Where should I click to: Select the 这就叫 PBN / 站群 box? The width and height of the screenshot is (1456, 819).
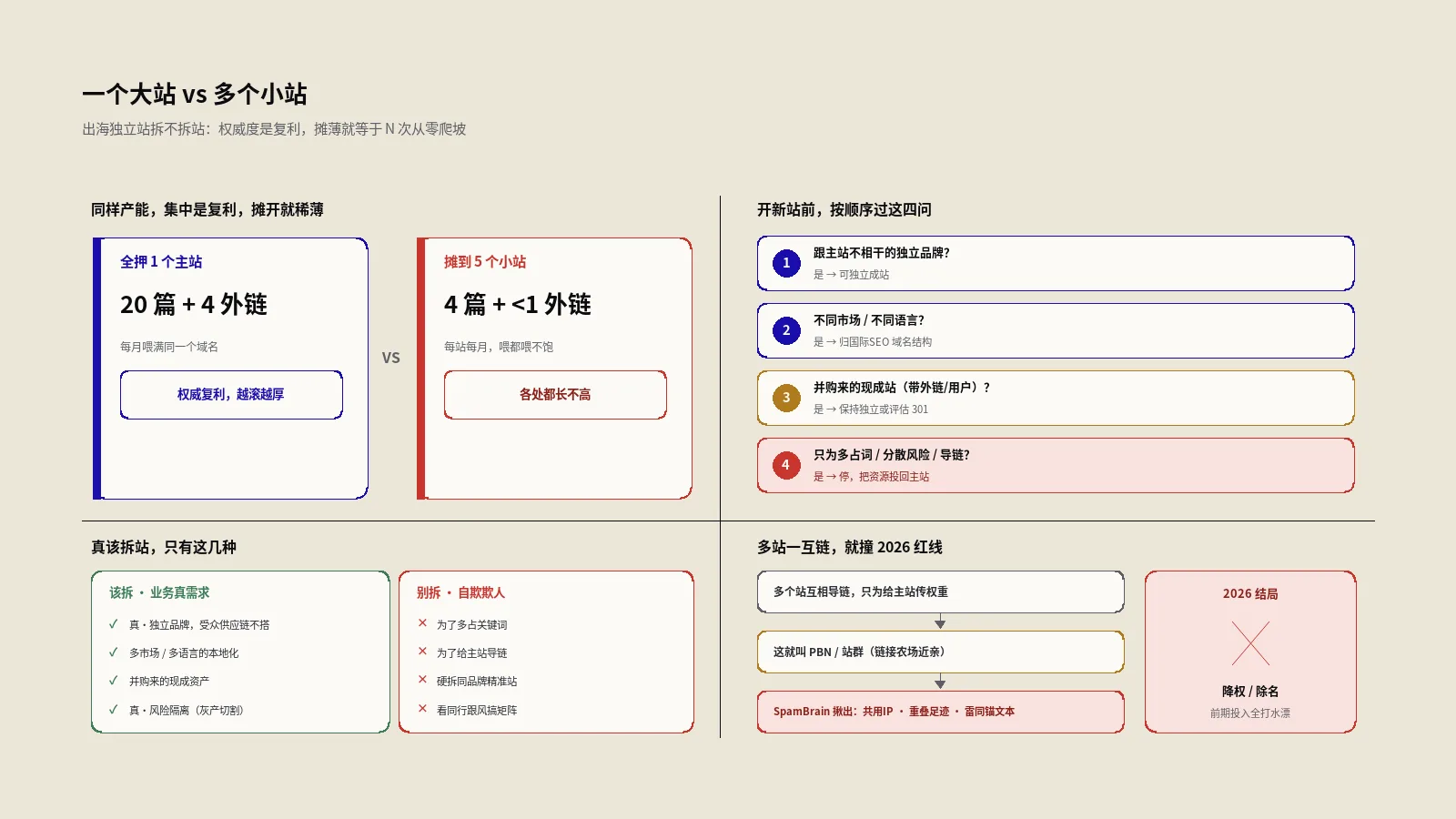click(x=941, y=652)
